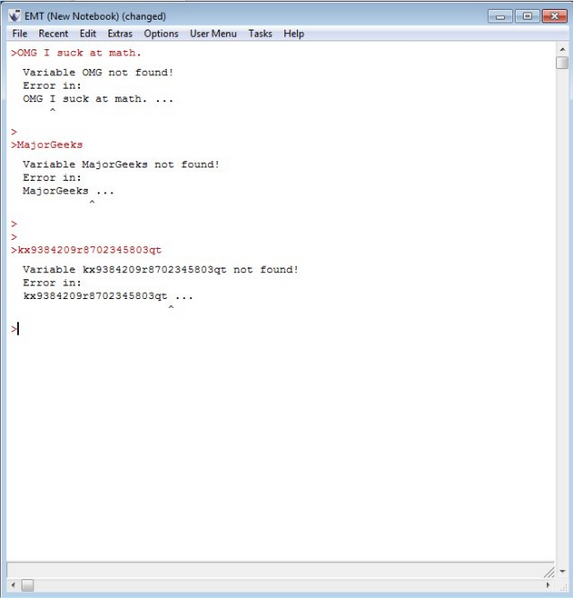Click the EMT application icon in title bar

[x=15, y=16]
